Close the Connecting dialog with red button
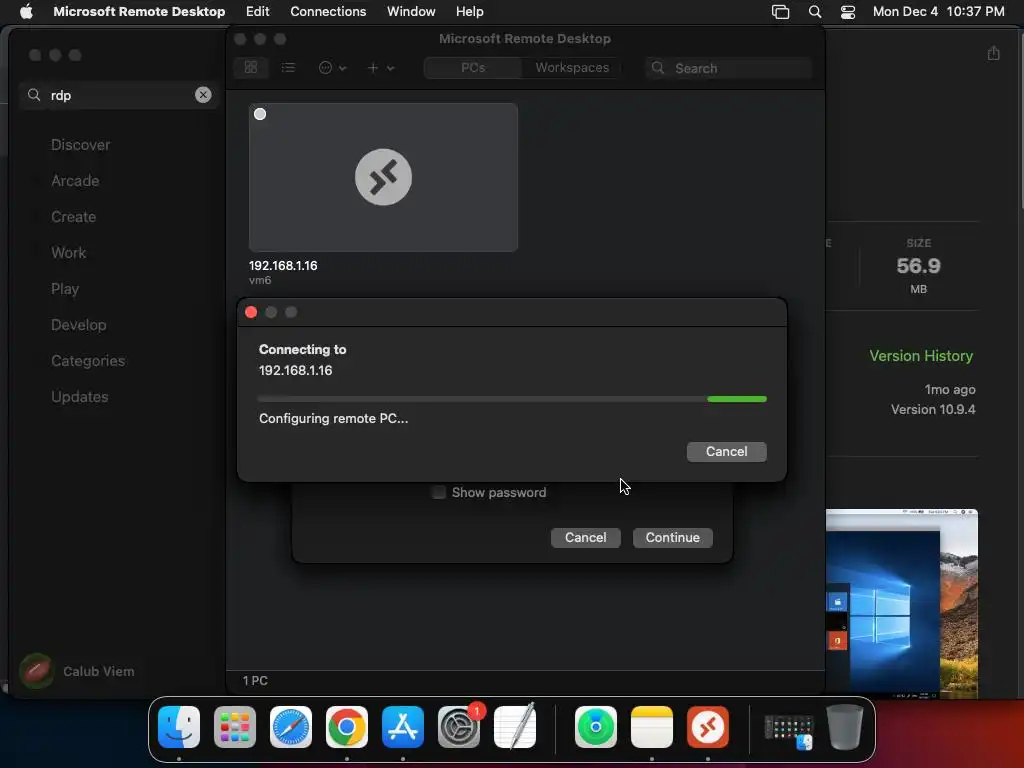Image resolution: width=1024 pixels, height=768 pixels. point(251,312)
